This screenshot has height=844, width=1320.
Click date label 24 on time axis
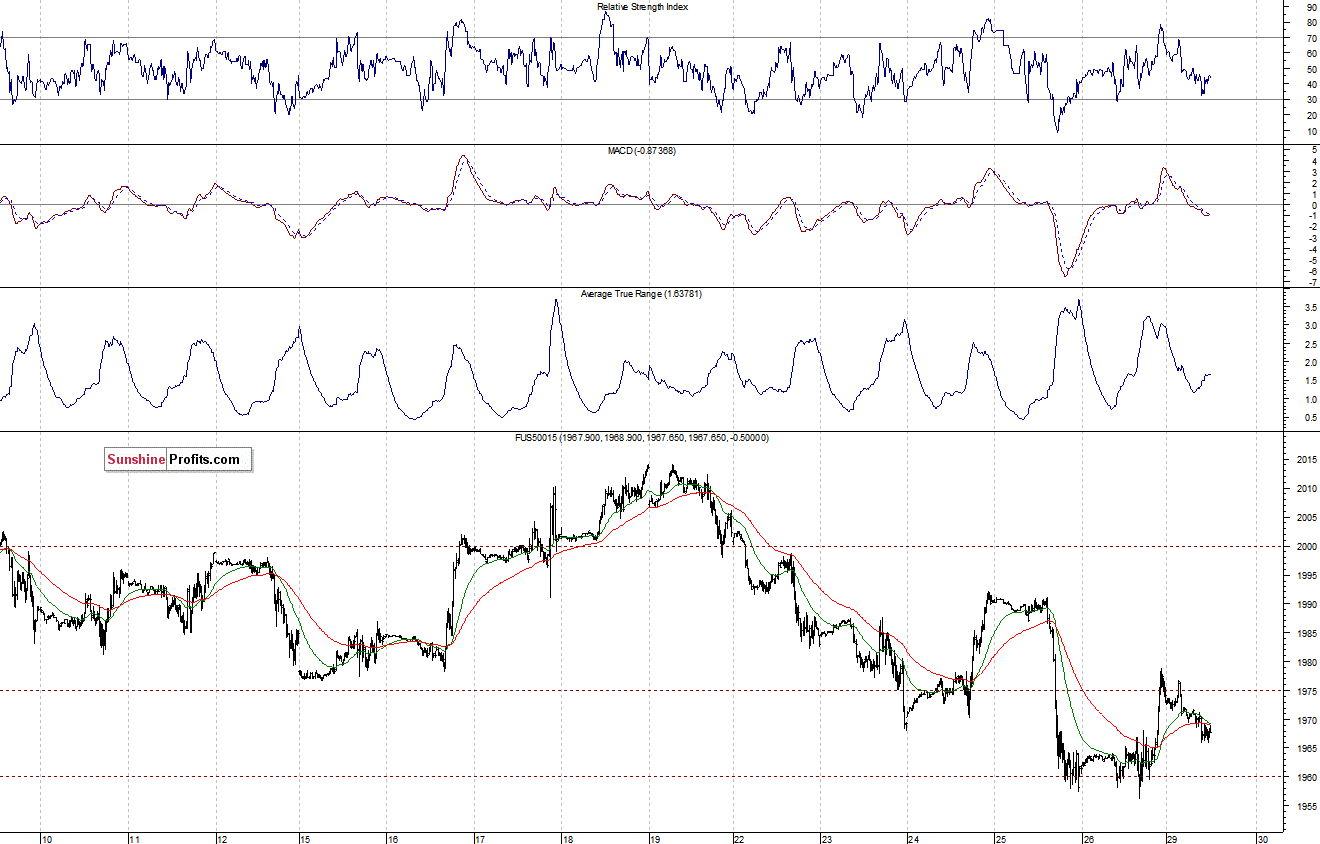(x=913, y=839)
